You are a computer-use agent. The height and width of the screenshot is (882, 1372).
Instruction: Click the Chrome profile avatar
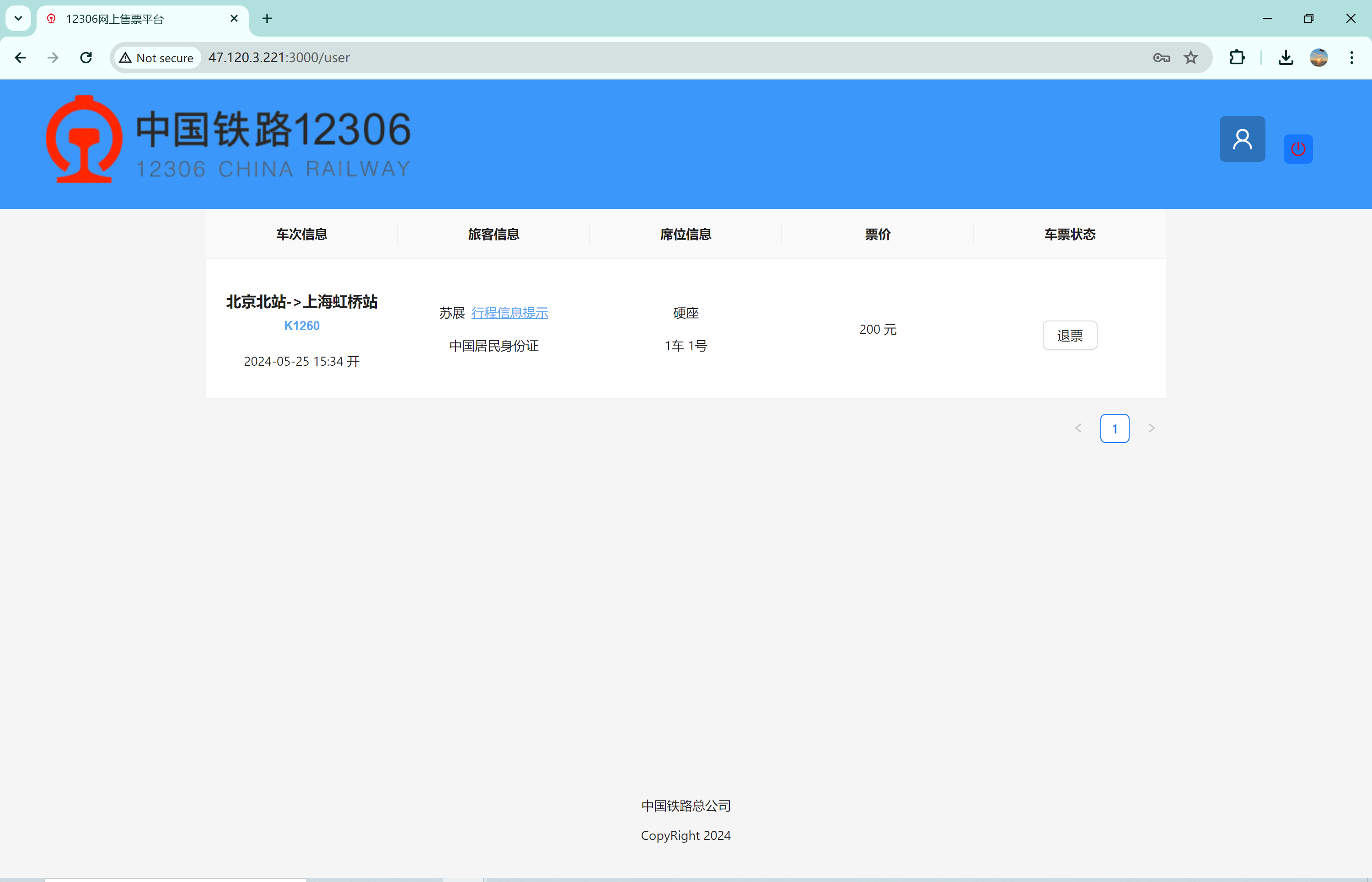coord(1319,58)
